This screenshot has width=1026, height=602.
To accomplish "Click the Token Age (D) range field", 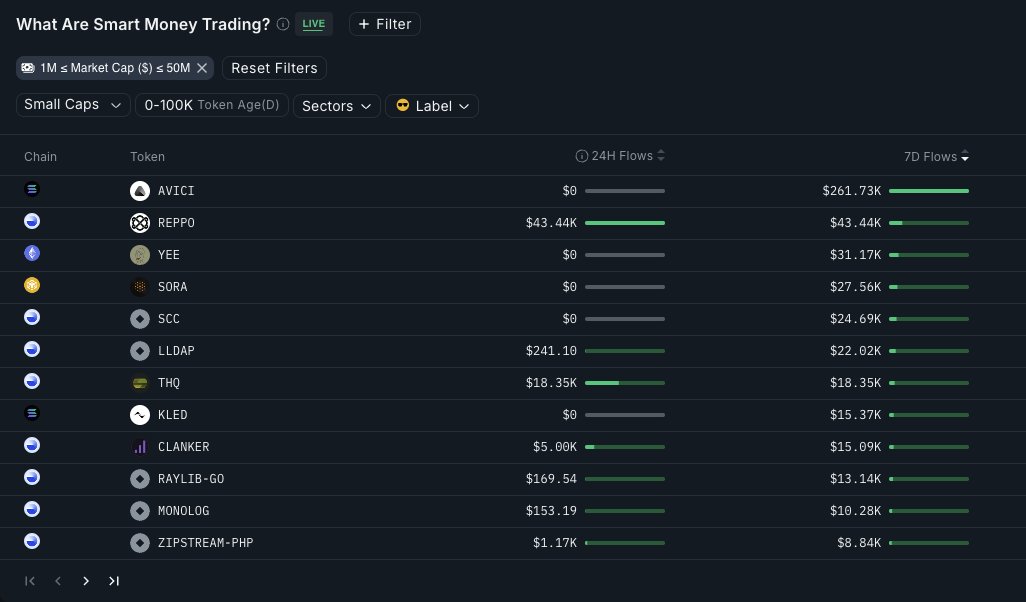I will click(x=212, y=105).
